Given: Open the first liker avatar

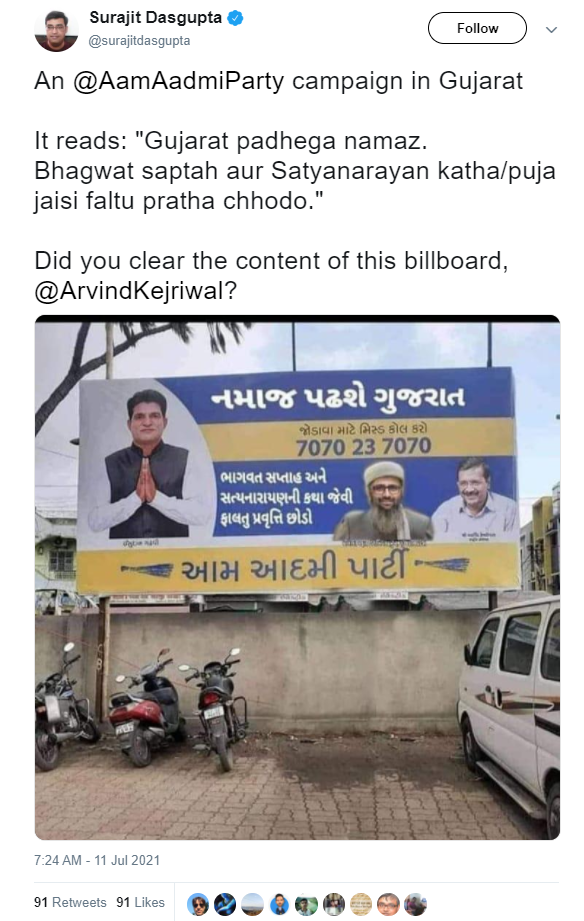Looking at the screenshot, I should point(198,904).
